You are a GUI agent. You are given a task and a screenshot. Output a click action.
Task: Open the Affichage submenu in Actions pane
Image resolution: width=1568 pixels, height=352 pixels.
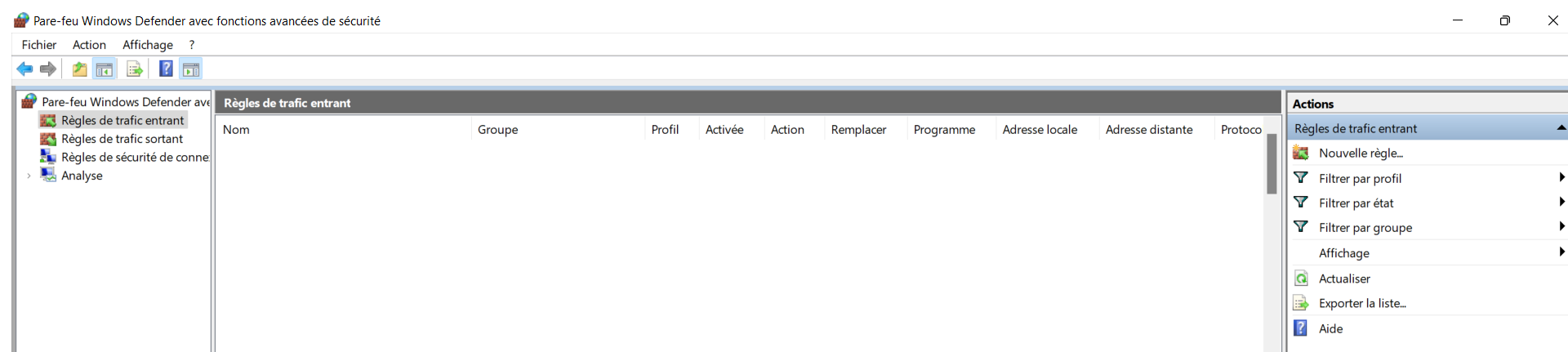click(1428, 252)
